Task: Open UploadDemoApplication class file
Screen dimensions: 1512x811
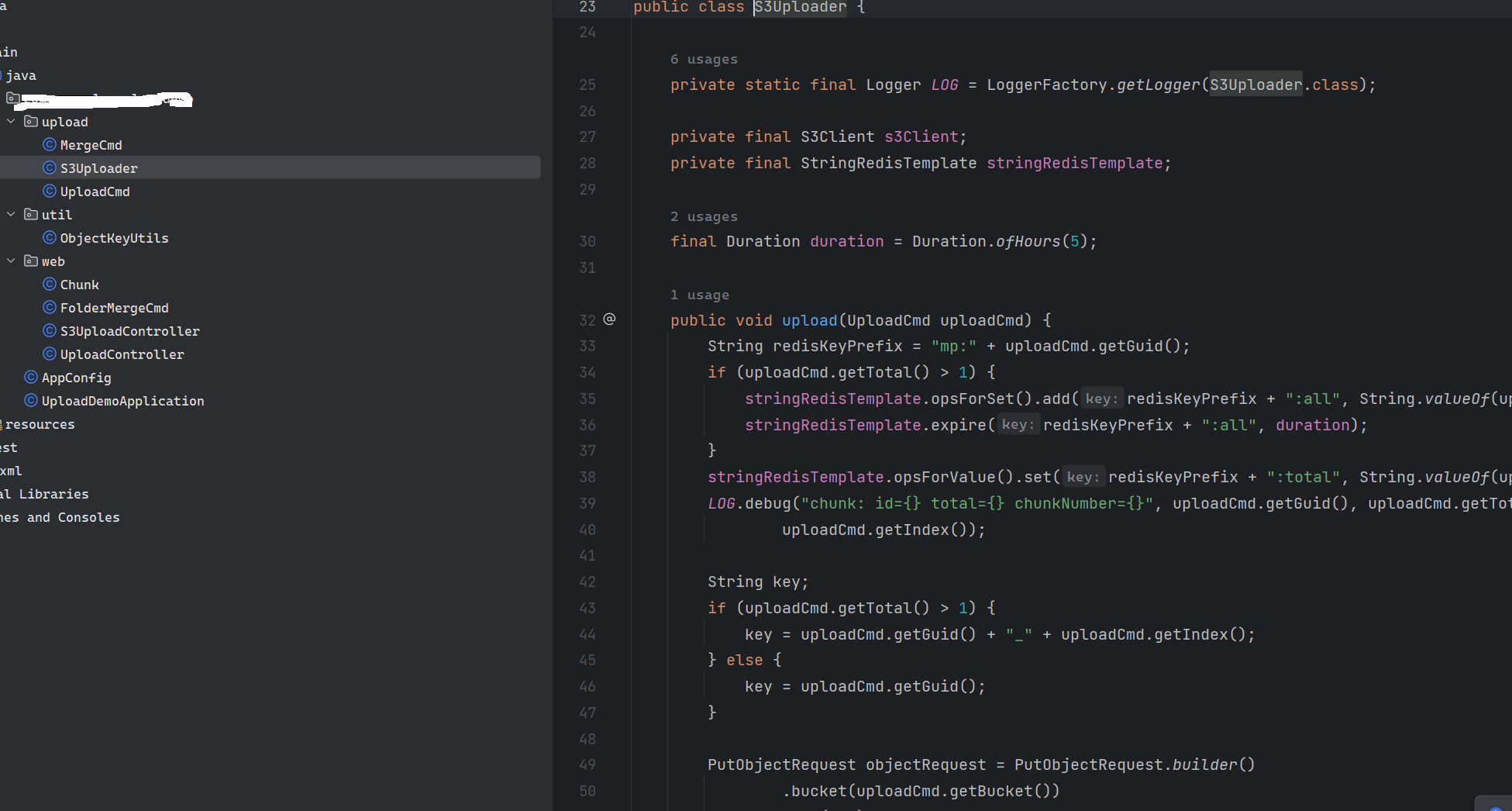Action: coord(122,401)
